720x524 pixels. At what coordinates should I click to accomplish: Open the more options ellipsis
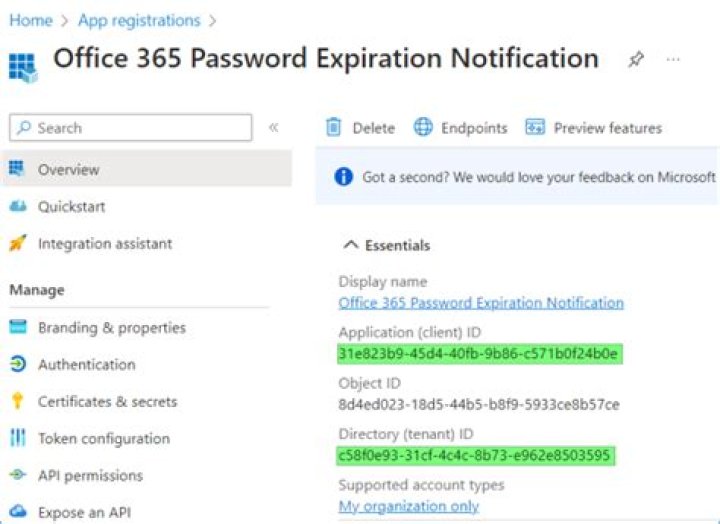pyautogui.click(x=673, y=59)
